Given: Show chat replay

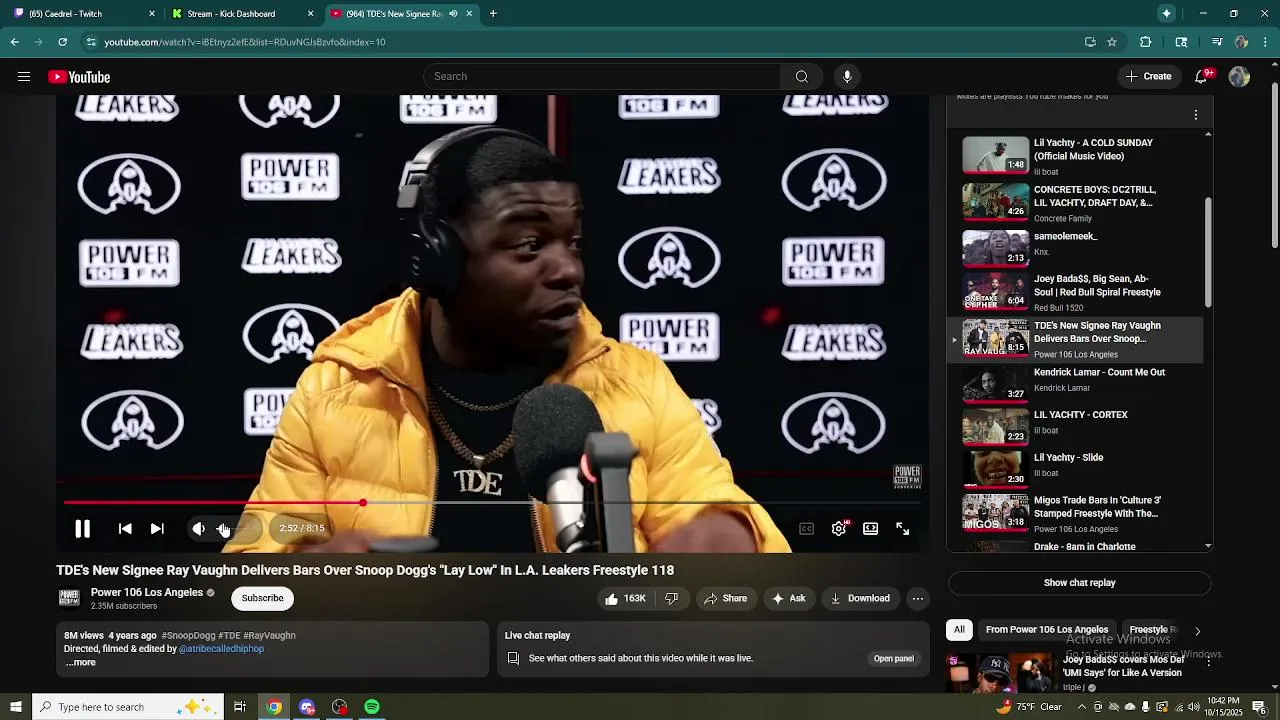Looking at the screenshot, I should 1080,583.
